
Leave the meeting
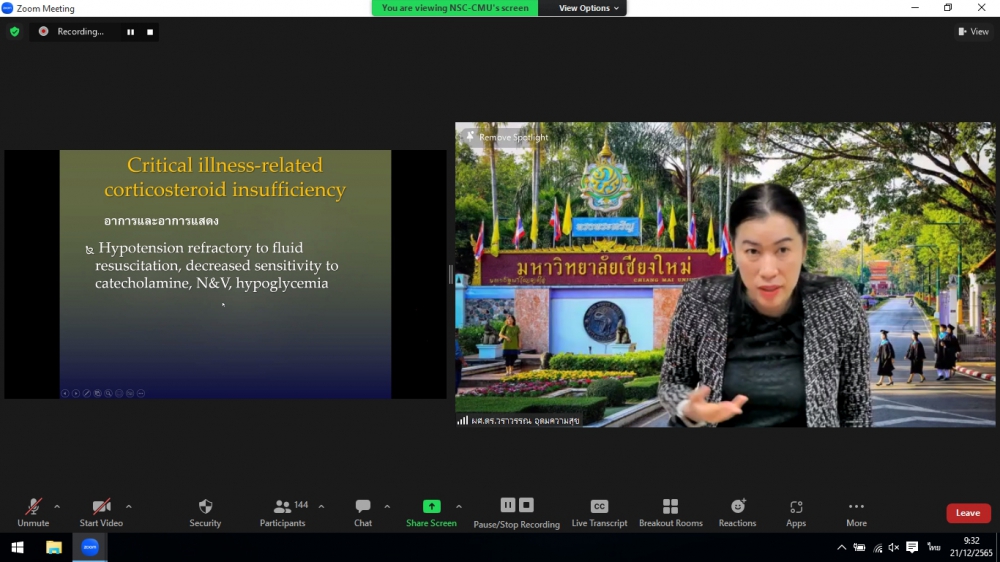967,513
